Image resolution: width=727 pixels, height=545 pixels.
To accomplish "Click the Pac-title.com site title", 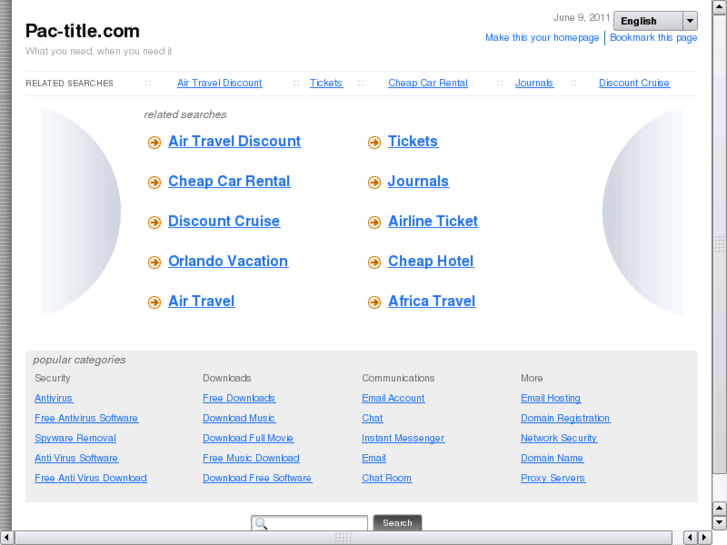I will pos(82,31).
